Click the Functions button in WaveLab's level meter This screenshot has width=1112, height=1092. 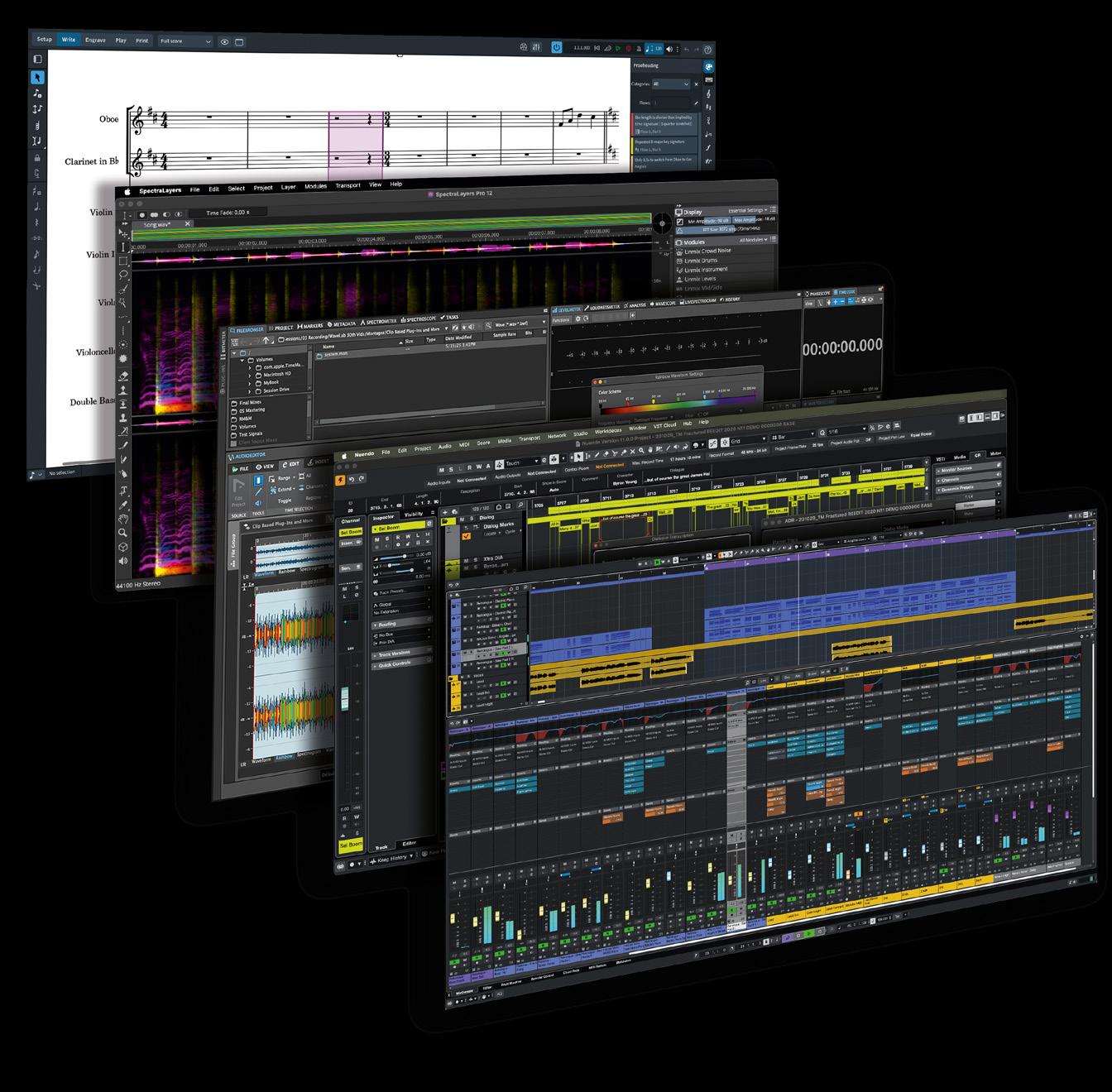coord(562,319)
